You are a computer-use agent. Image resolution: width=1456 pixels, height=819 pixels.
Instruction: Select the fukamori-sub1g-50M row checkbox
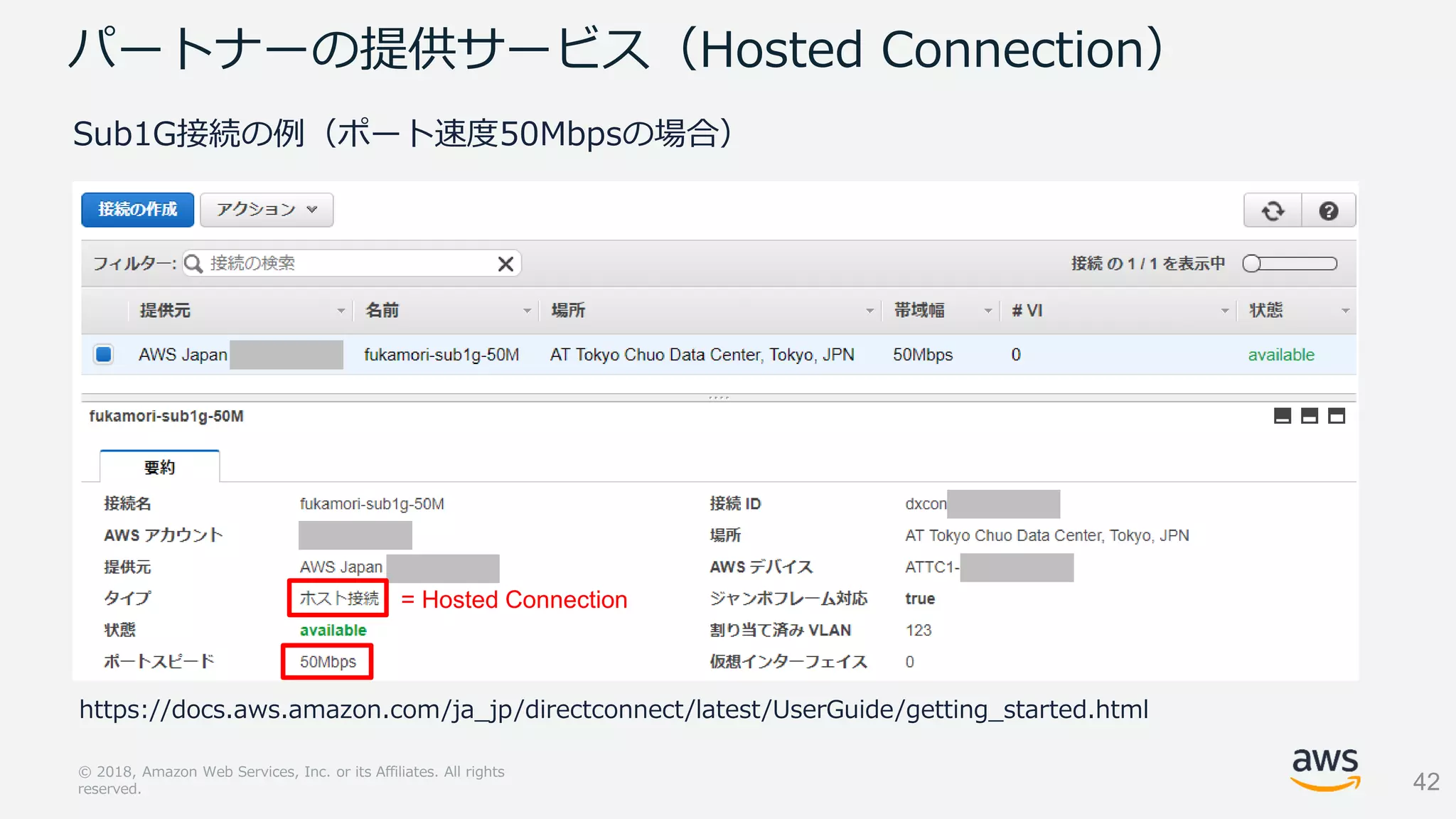(x=104, y=354)
